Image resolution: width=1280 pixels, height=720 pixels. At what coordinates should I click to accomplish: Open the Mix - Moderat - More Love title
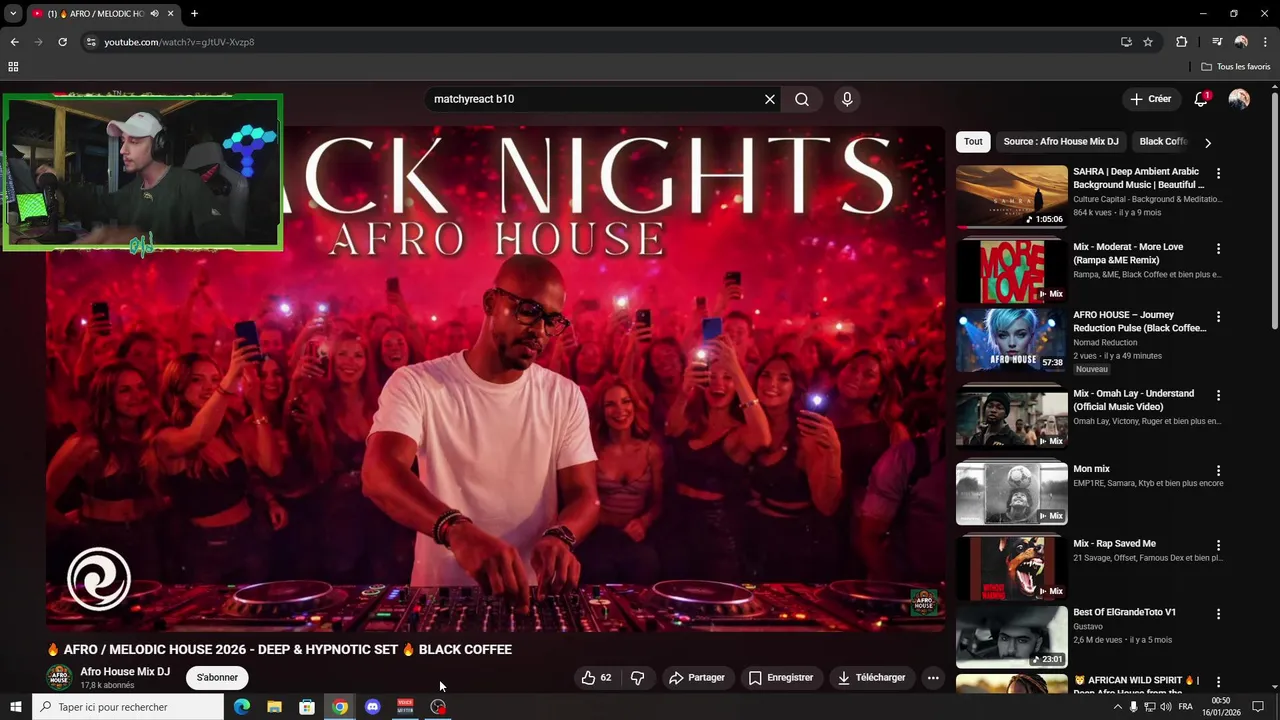click(1128, 253)
